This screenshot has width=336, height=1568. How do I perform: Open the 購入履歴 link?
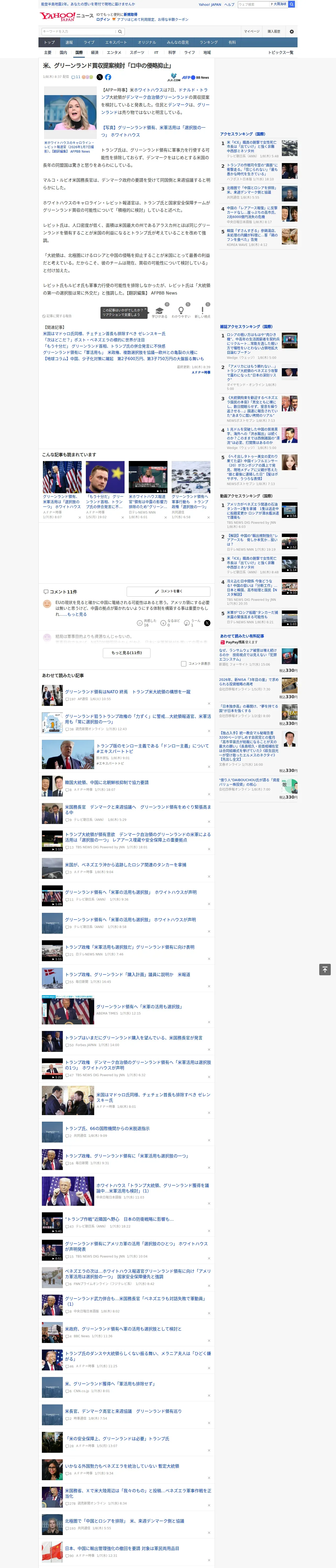[274, 32]
